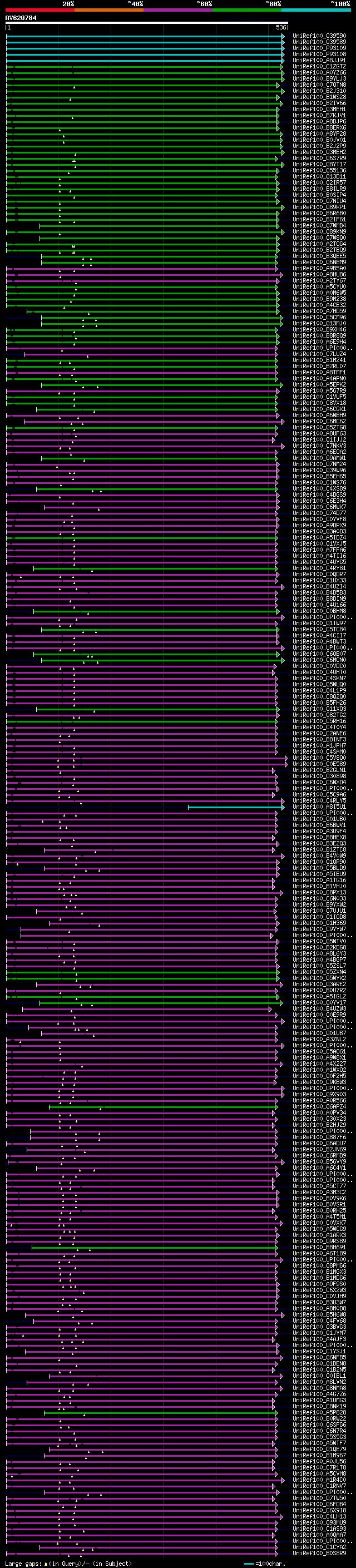Select the UniRef100_Q3MEH1 label
This screenshot has height=1568, width=356.
(x=319, y=110)
